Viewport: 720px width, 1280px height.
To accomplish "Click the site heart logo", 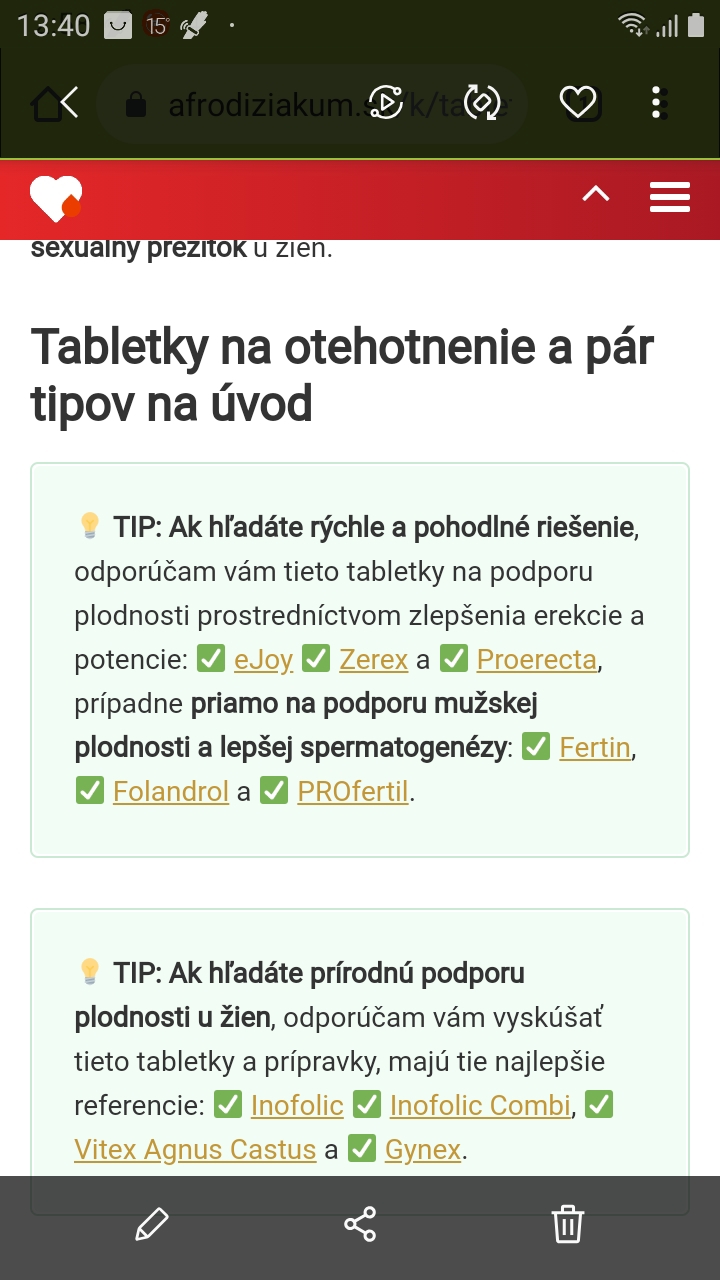I will coord(56,198).
